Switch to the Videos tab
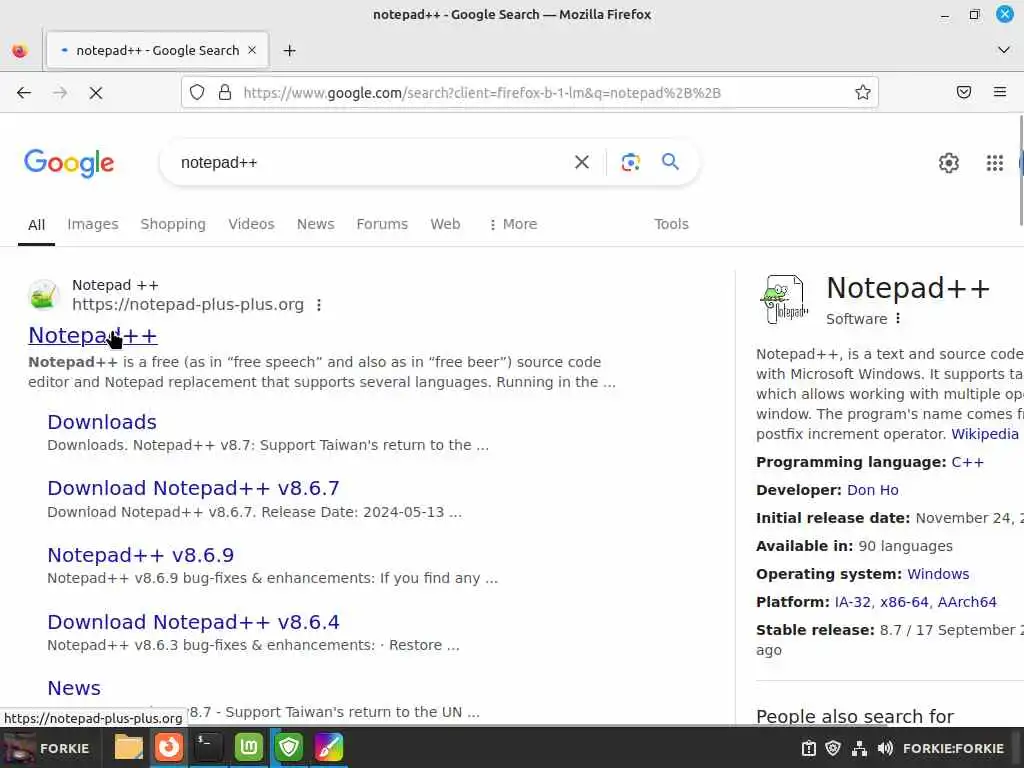Viewport: 1024px width, 768px height. [251, 224]
